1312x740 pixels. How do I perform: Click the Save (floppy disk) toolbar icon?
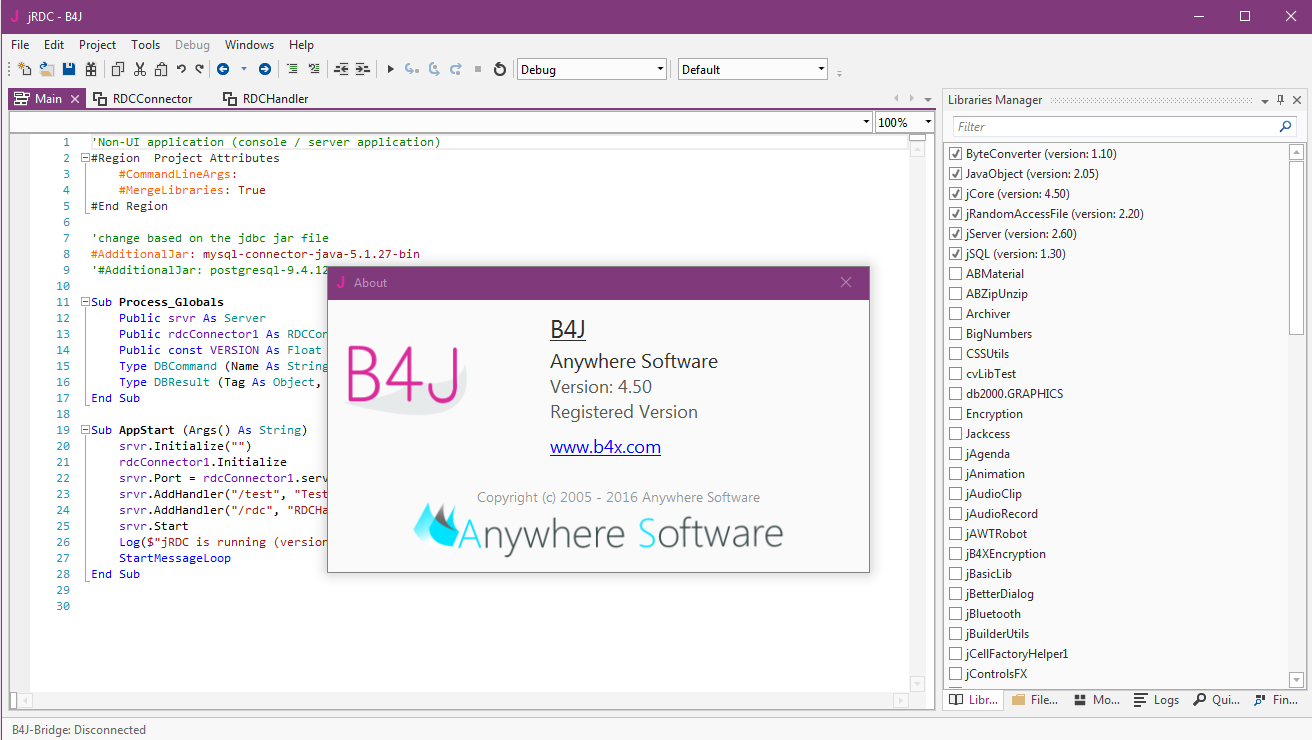[x=69, y=69]
